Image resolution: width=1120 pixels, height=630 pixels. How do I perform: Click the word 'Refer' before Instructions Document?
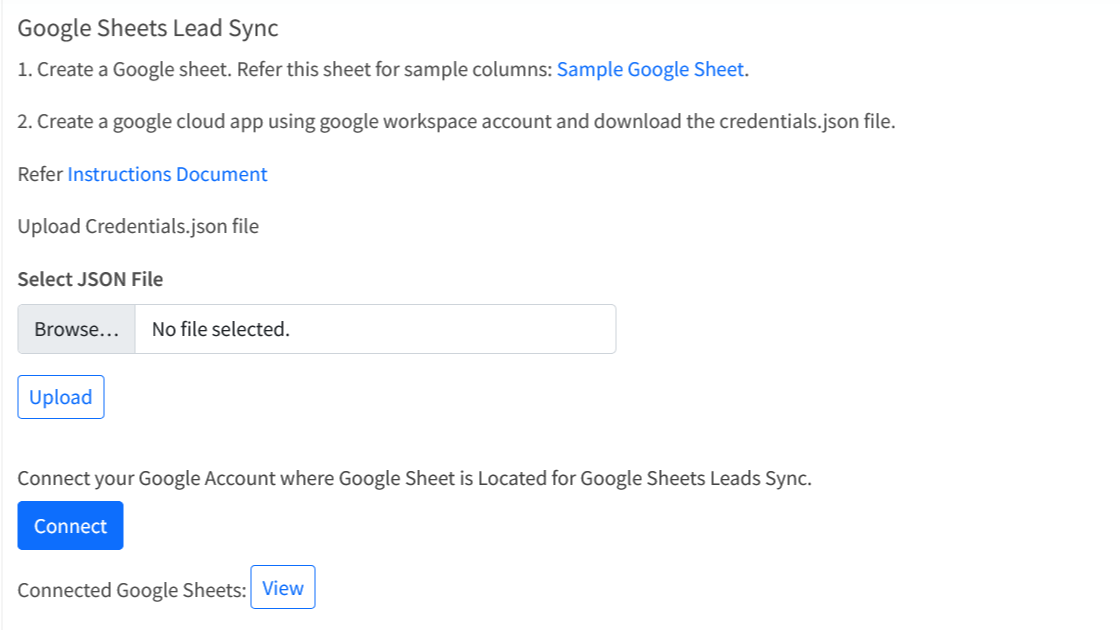40,174
